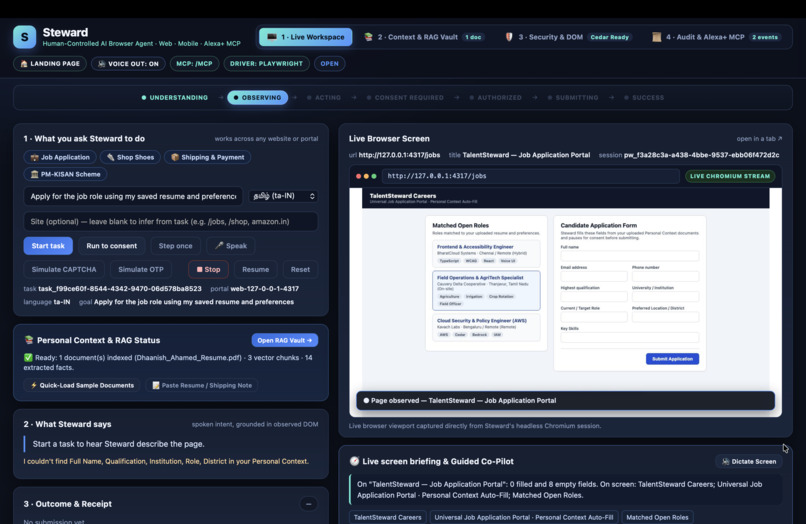Click the Driver: Playwright pill
806x524 pixels.
point(266,64)
